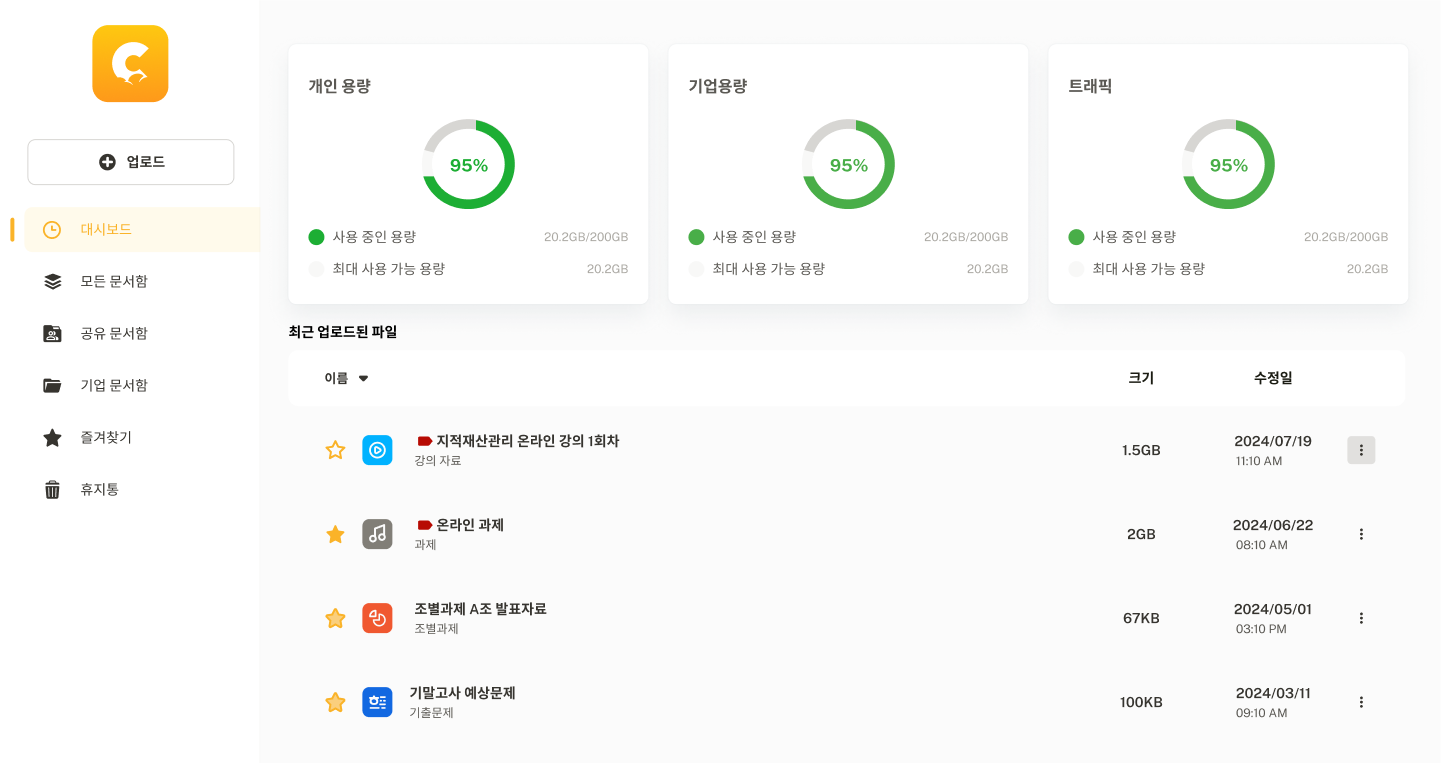The width and height of the screenshot is (1441, 764).
Task: Click the 최근 업로드된 파일 heading
Action: 343,332
